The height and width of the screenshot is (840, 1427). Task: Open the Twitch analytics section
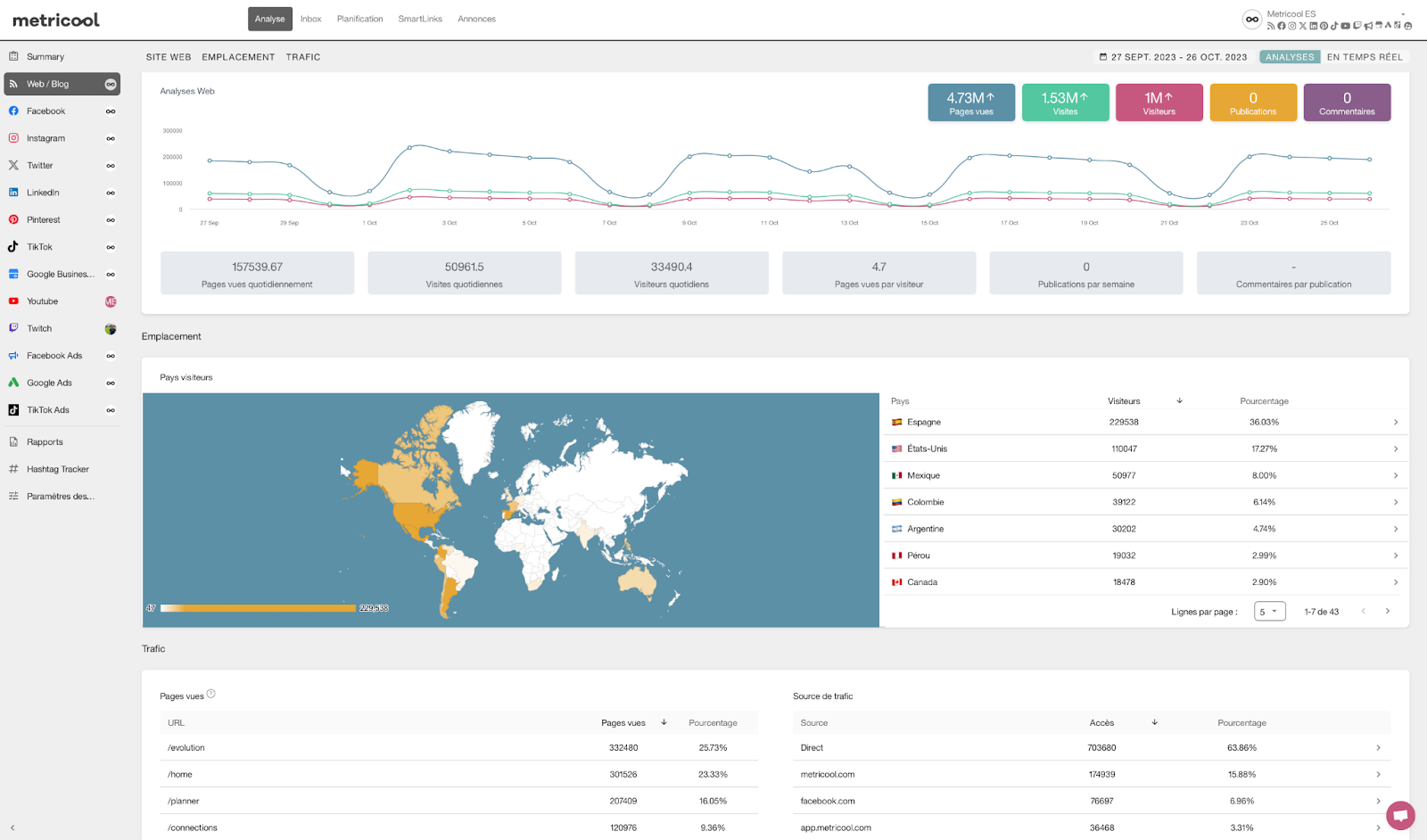point(62,328)
